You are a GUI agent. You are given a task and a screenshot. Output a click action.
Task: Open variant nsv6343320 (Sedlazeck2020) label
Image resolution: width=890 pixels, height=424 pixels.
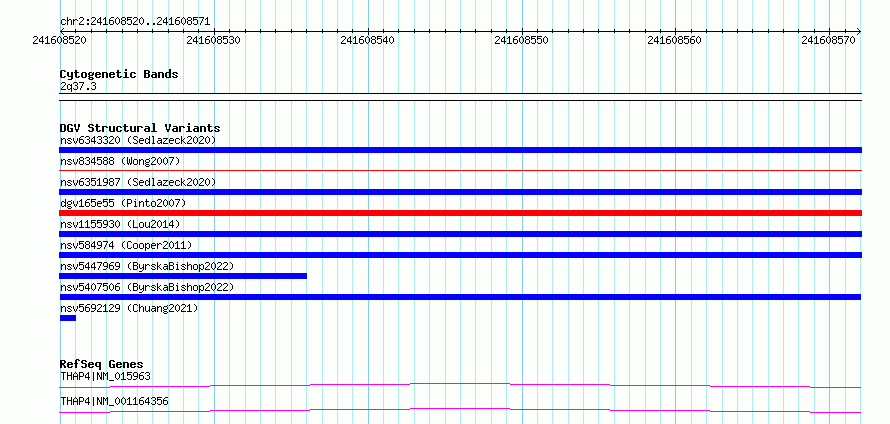click(138, 140)
